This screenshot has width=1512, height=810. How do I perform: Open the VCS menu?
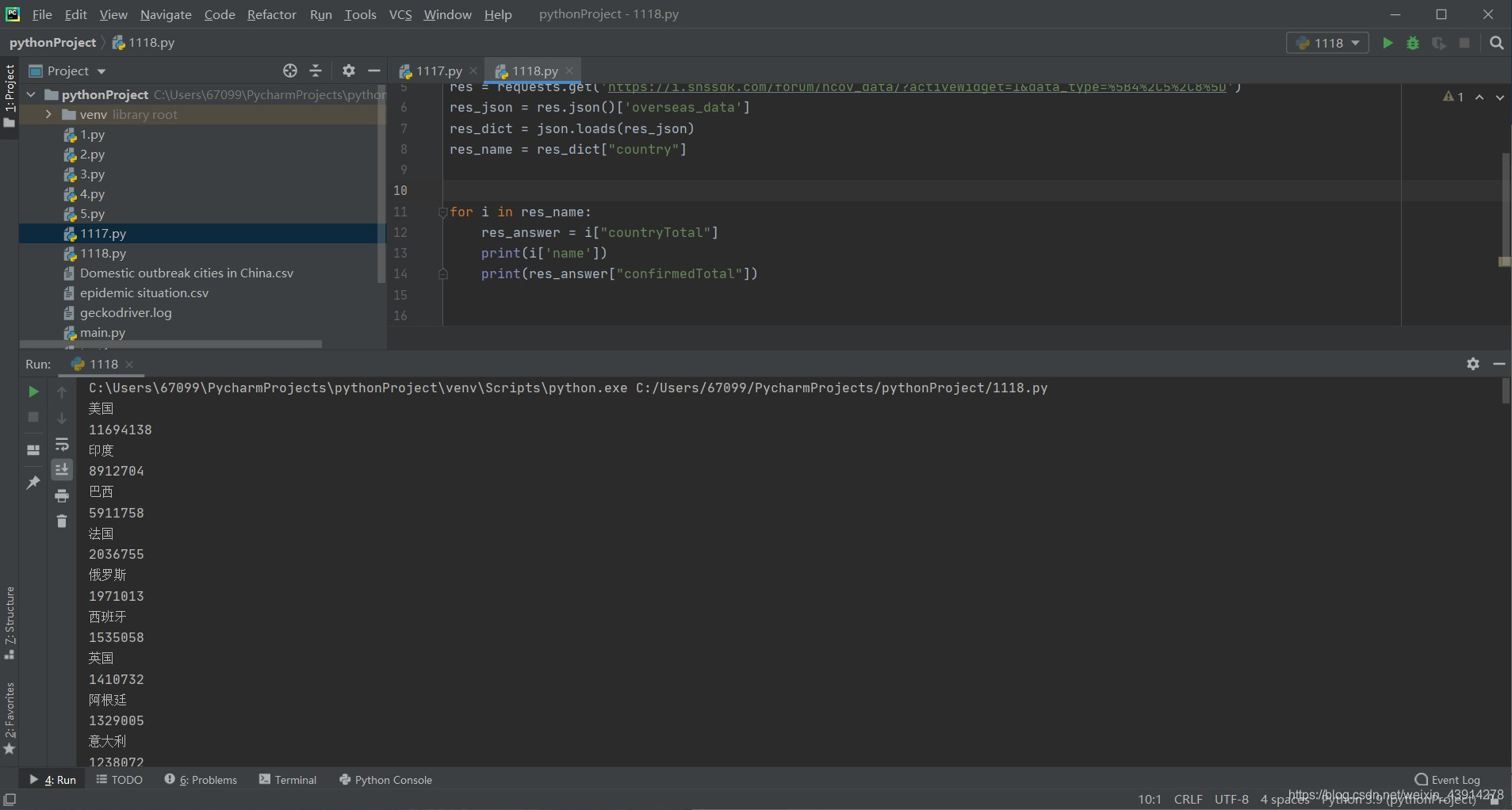point(400,14)
